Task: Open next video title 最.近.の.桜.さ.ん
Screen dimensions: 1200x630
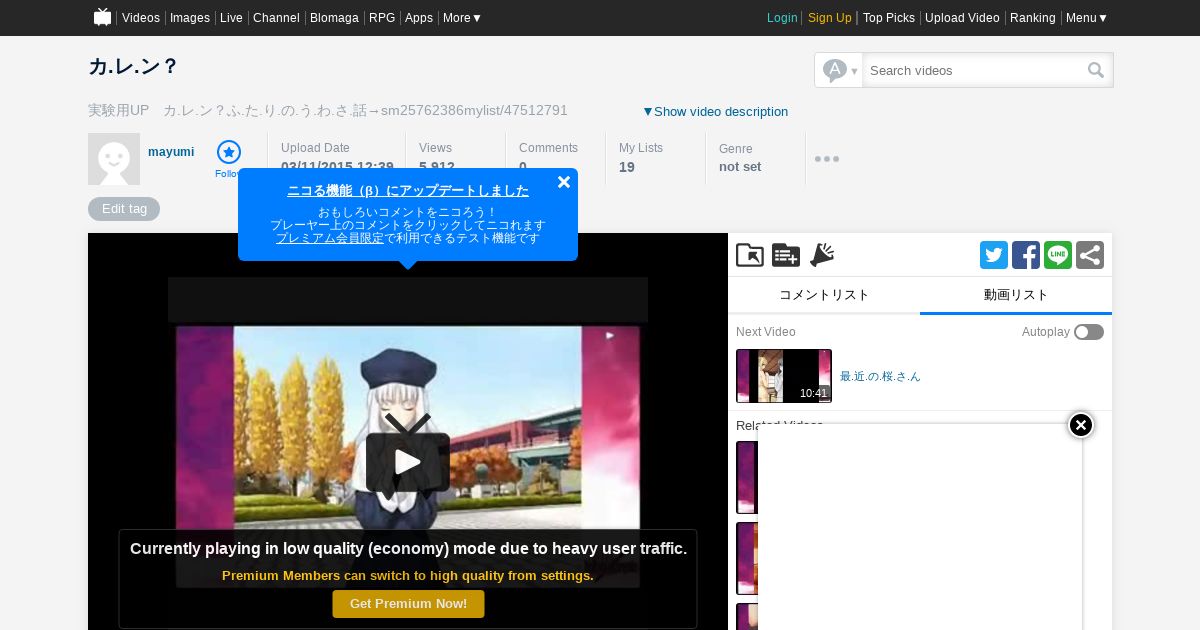Action: click(x=880, y=376)
